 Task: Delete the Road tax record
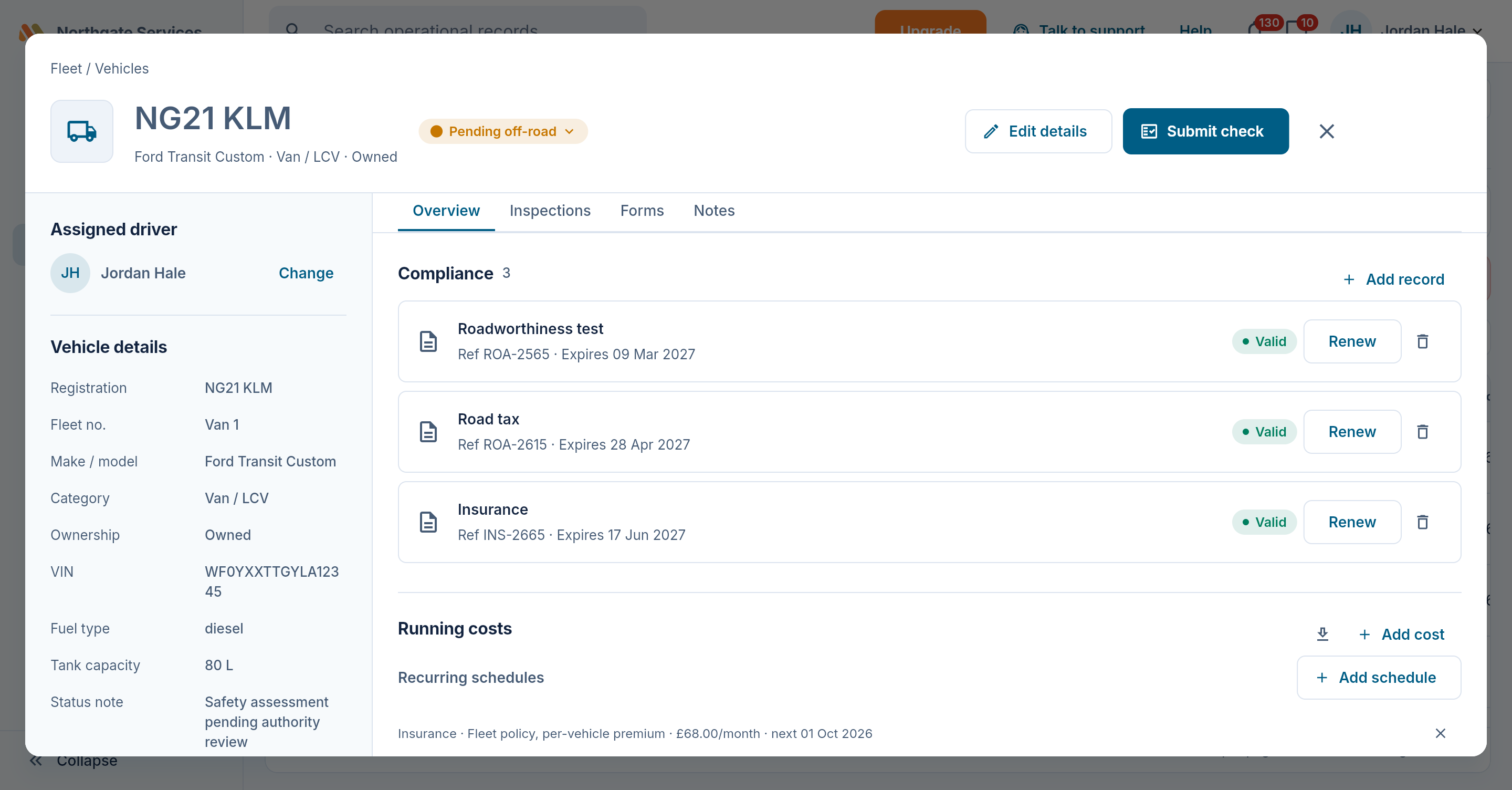[x=1422, y=432]
